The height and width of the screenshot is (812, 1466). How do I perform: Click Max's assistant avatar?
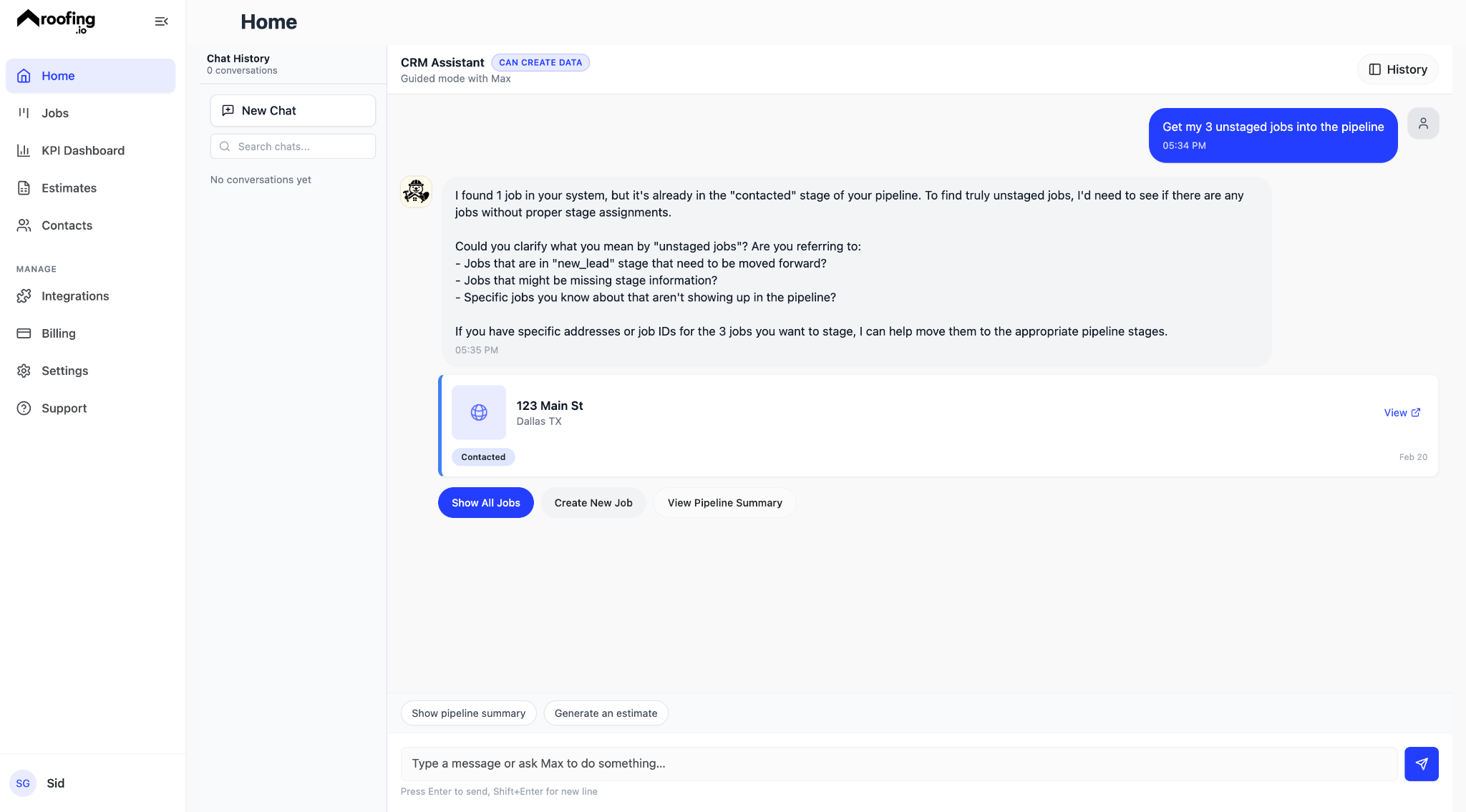tap(416, 191)
